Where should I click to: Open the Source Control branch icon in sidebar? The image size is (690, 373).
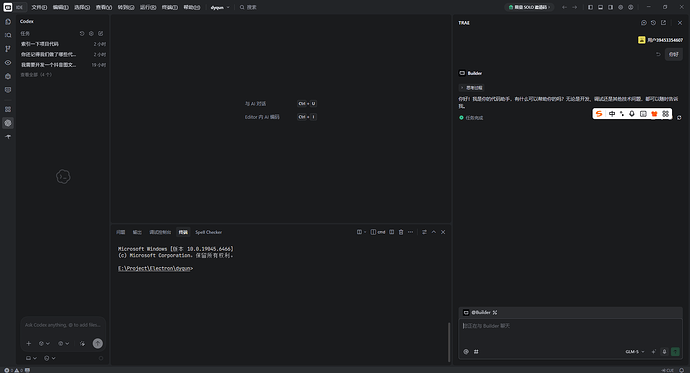(8, 49)
